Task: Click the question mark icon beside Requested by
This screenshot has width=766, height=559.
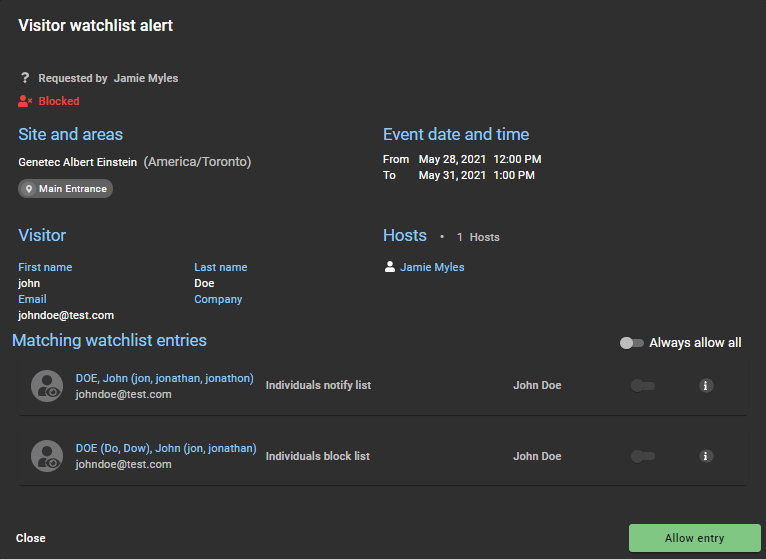Action: point(25,78)
